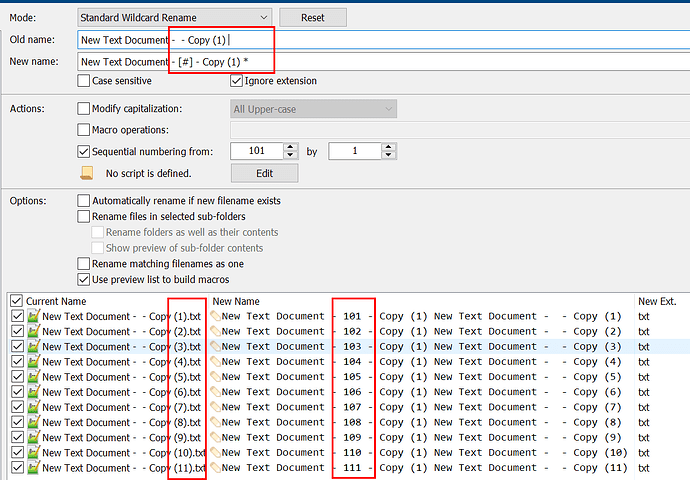The height and width of the screenshot is (480, 690).
Task: Uncheck the Copy (7).txt row checkbox
Action: [18, 407]
